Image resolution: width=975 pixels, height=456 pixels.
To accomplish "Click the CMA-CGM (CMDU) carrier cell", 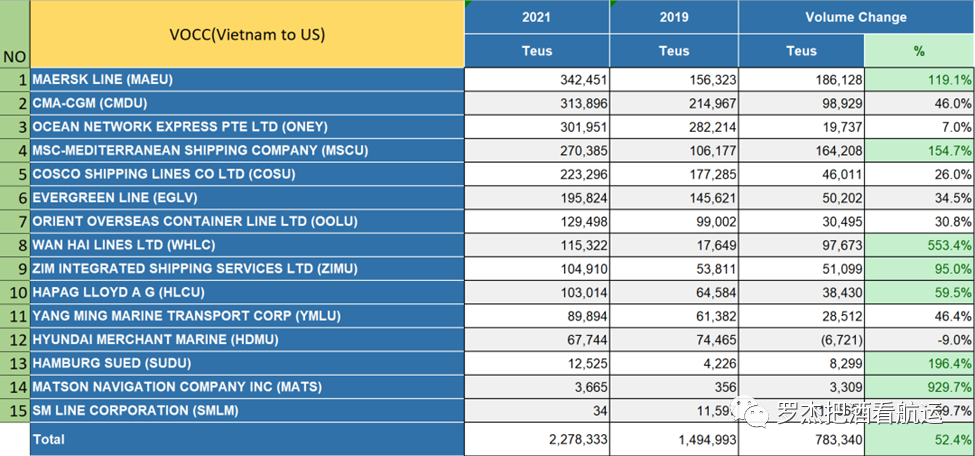I will click(x=248, y=103).
